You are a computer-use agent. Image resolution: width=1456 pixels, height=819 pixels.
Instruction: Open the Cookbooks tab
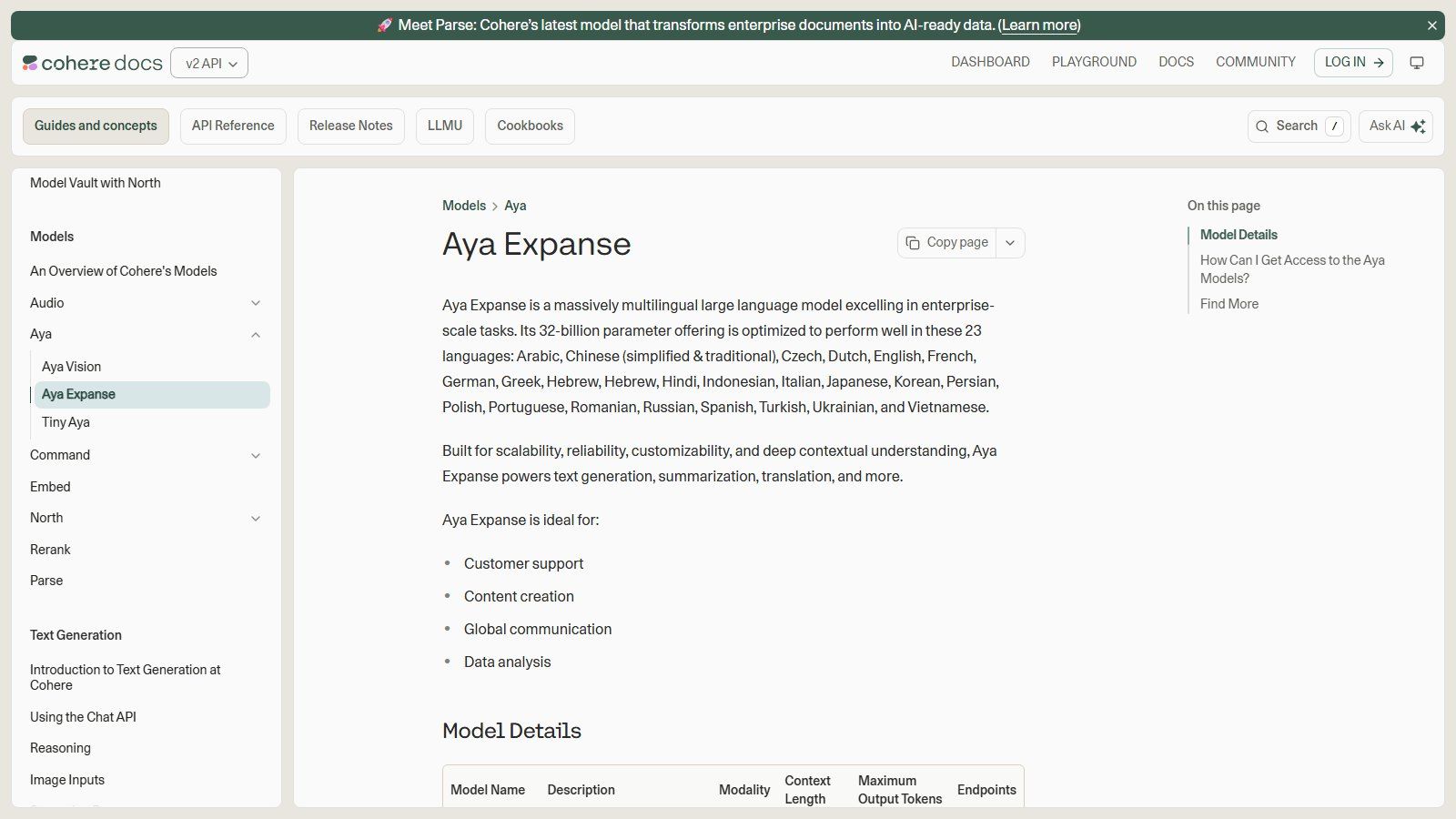[530, 126]
